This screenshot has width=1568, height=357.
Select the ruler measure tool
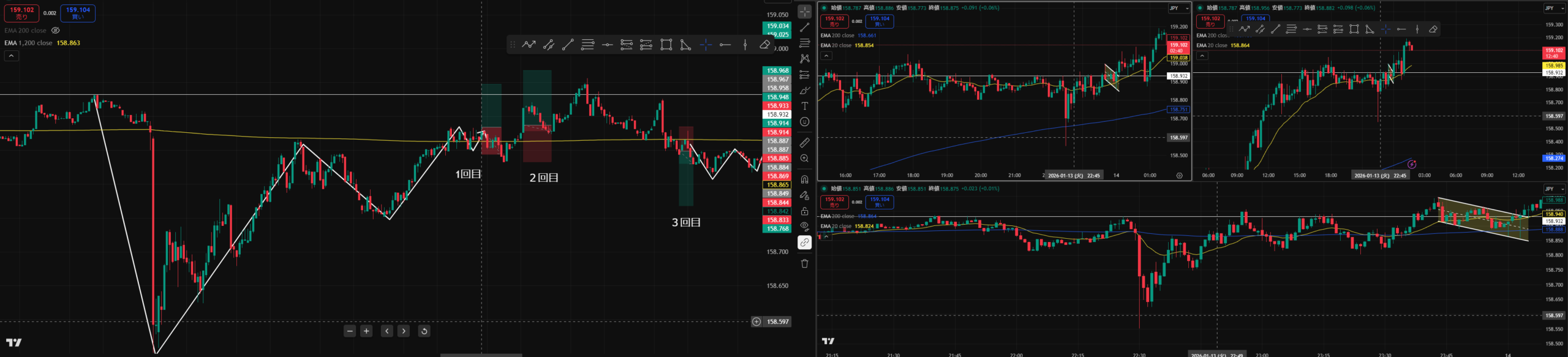click(x=805, y=143)
